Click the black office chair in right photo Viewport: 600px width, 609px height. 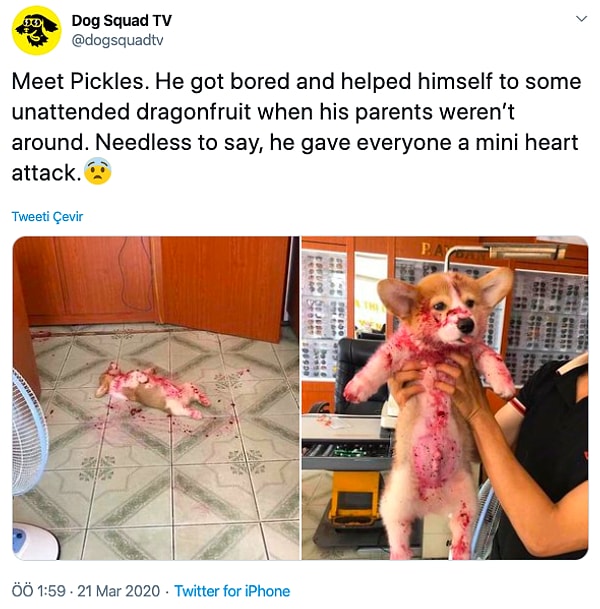pos(359,373)
